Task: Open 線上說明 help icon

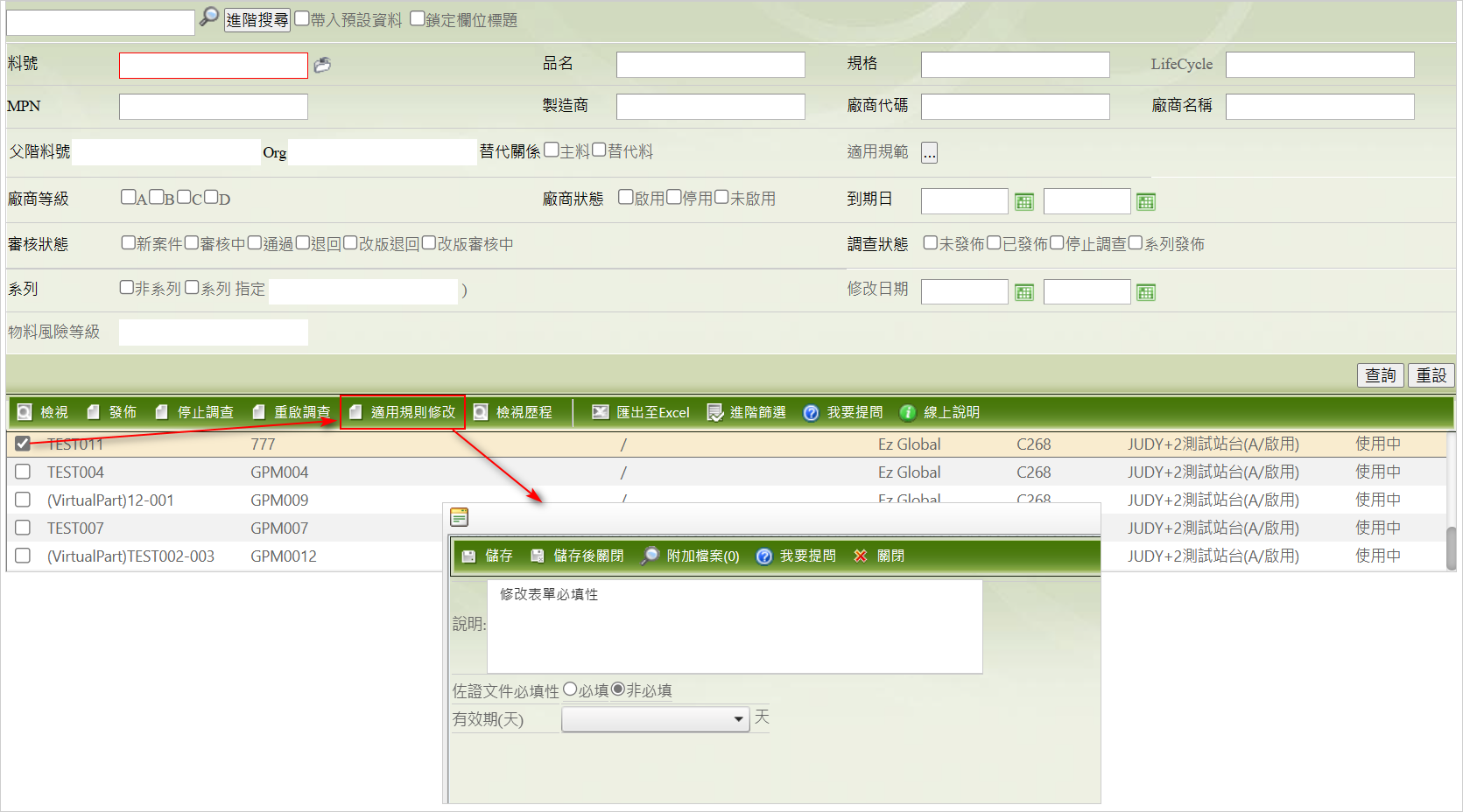Action: tap(908, 412)
